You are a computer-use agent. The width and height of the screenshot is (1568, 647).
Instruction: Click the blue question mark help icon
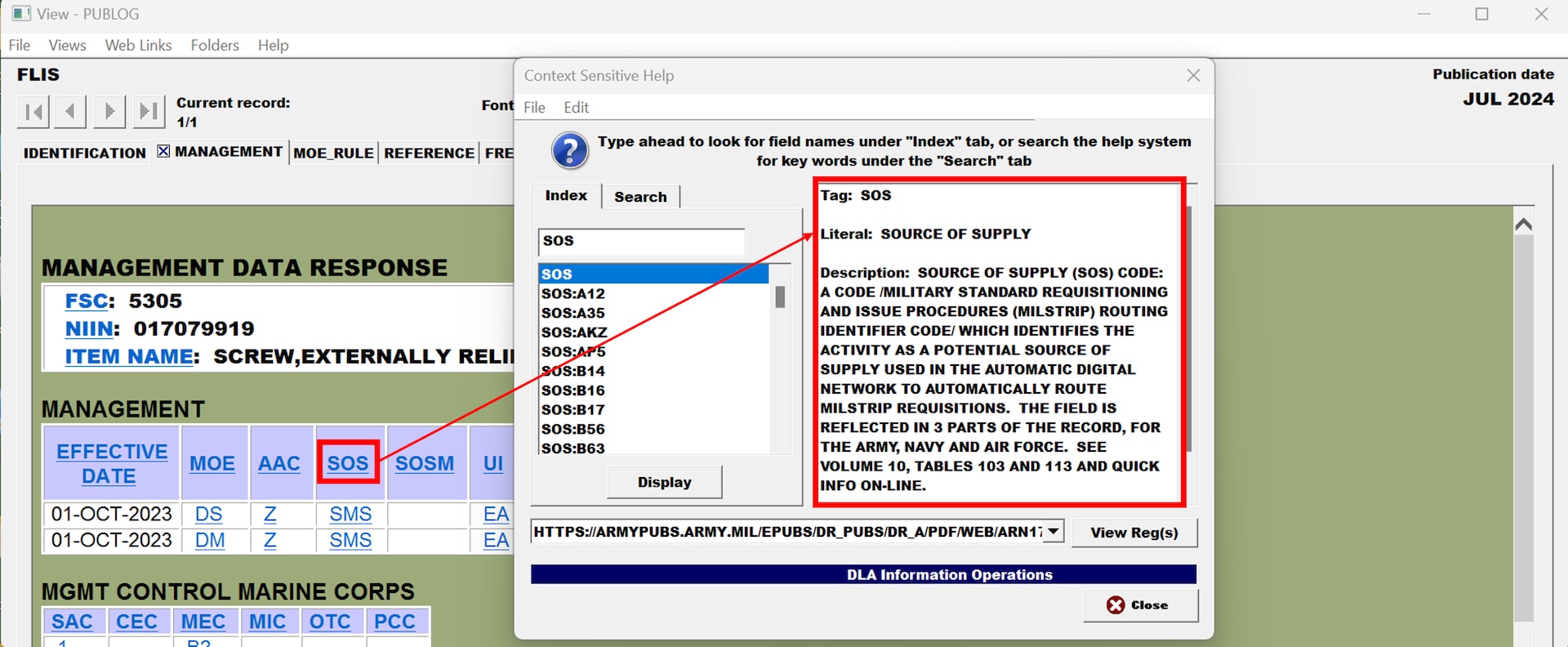pyautogui.click(x=570, y=151)
